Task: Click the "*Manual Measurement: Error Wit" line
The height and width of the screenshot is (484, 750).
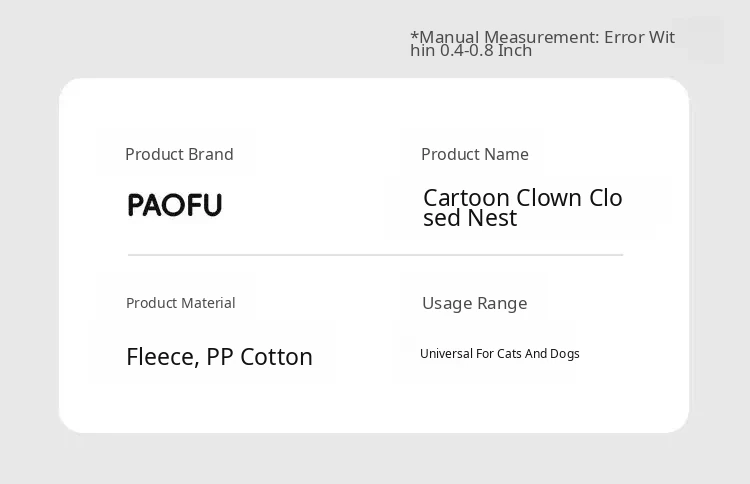Action: pyautogui.click(x=542, y=37)
